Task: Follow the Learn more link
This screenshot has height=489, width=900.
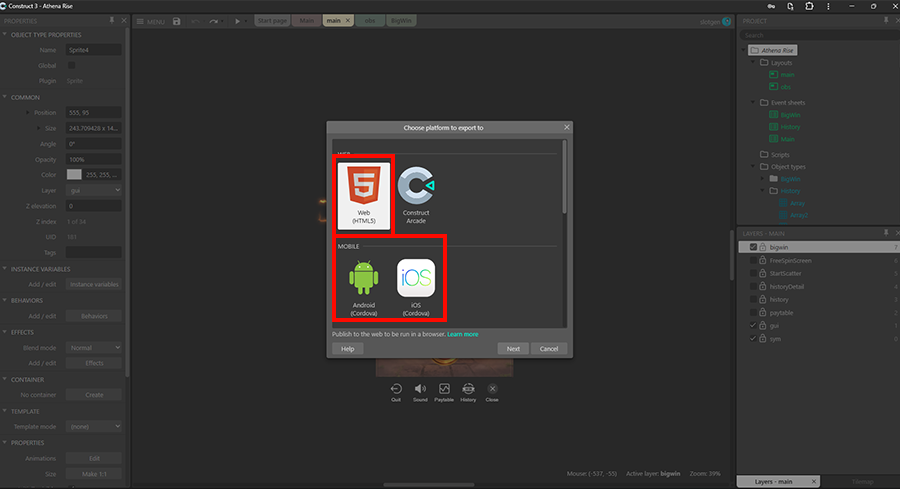Action: tap(463, 334)
